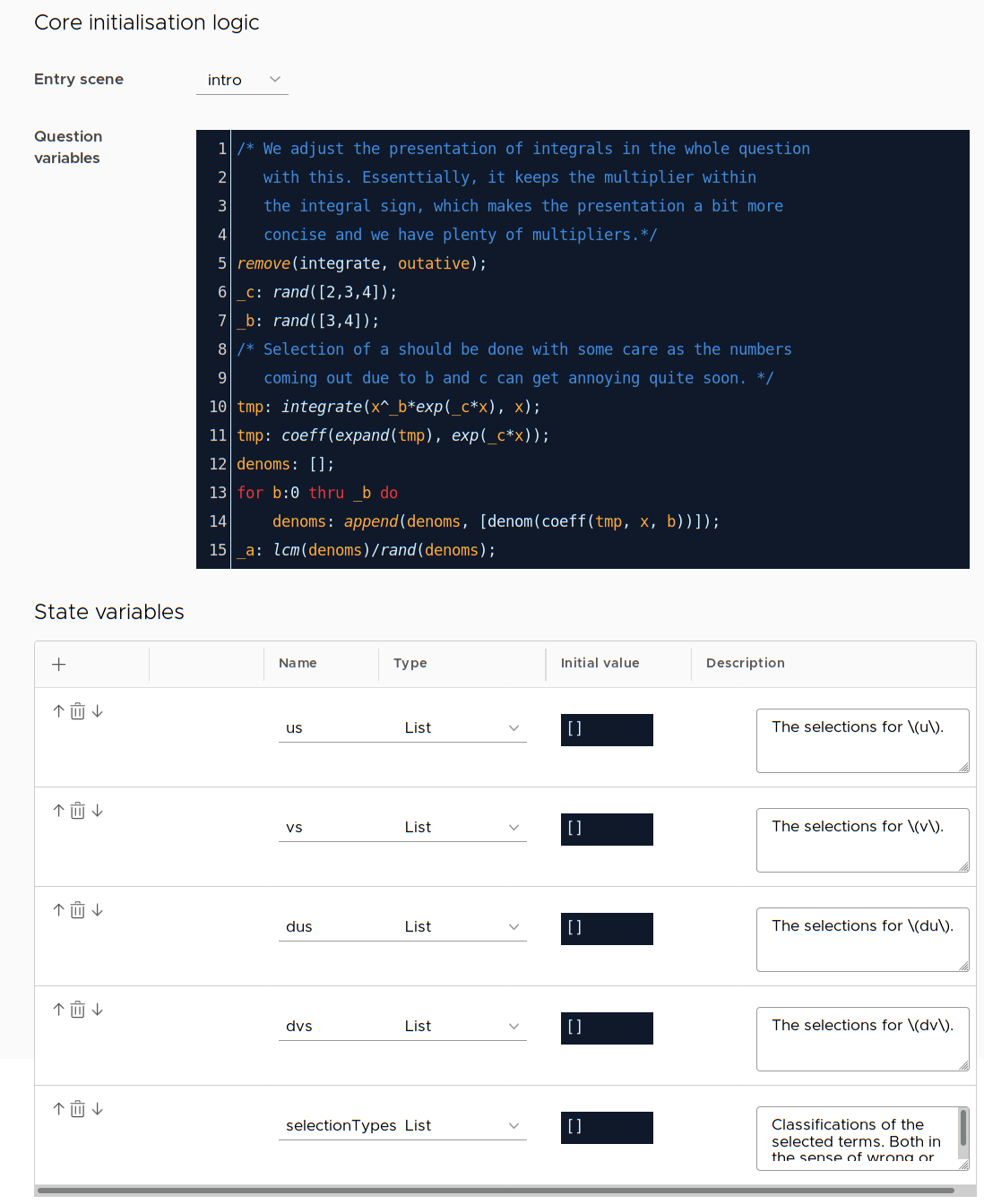Screen dimensions: 984x1204
Task: Move the 'us' variable down
Action: [x=98, y=711]
